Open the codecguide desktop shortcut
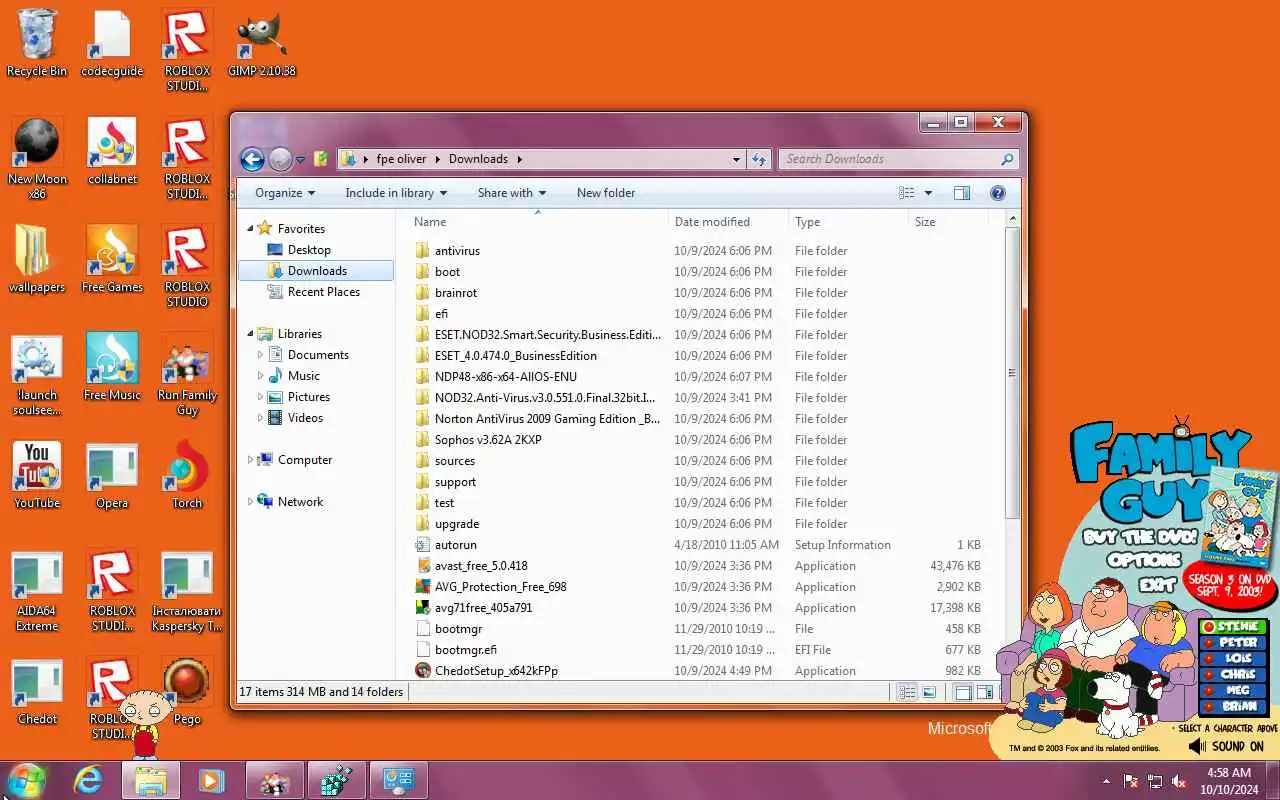Viewport: 1280px width, 800px height. point(112,44)
